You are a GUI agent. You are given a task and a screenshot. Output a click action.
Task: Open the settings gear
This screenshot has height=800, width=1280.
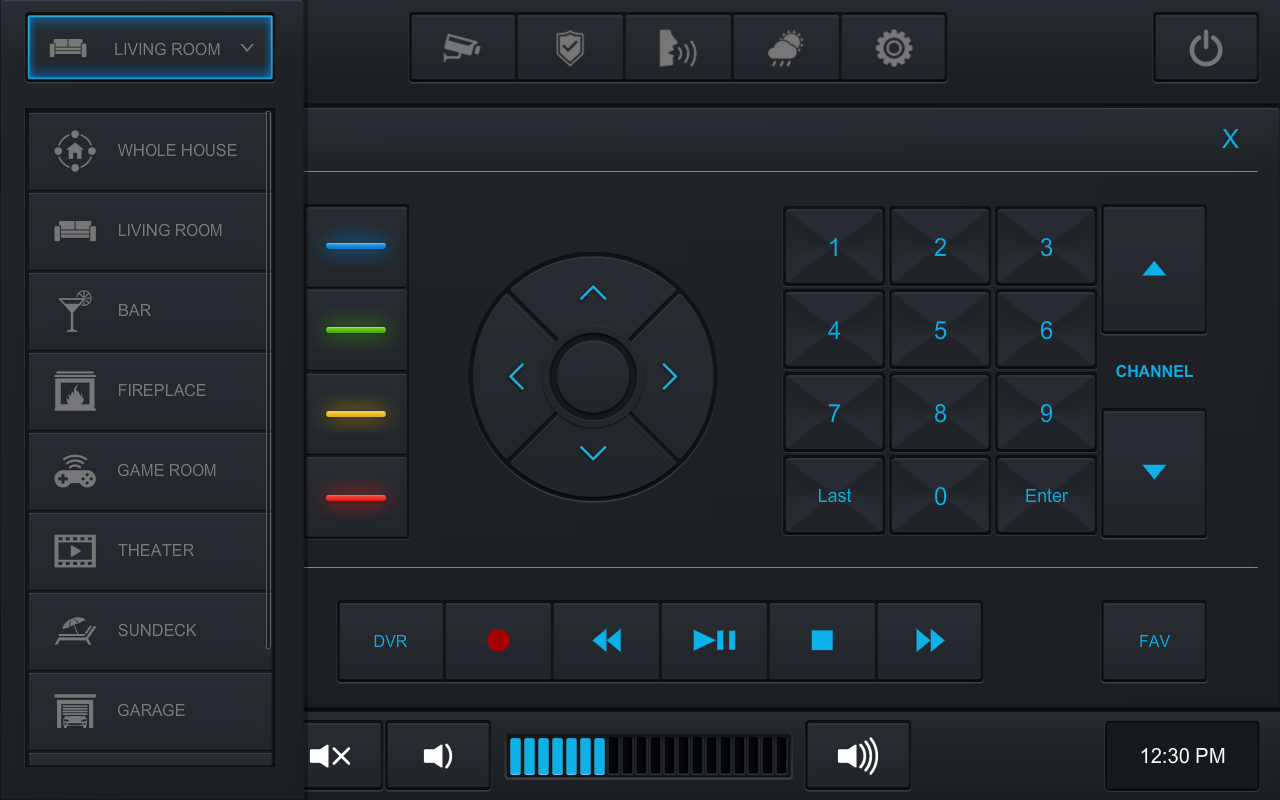point(893,47)
